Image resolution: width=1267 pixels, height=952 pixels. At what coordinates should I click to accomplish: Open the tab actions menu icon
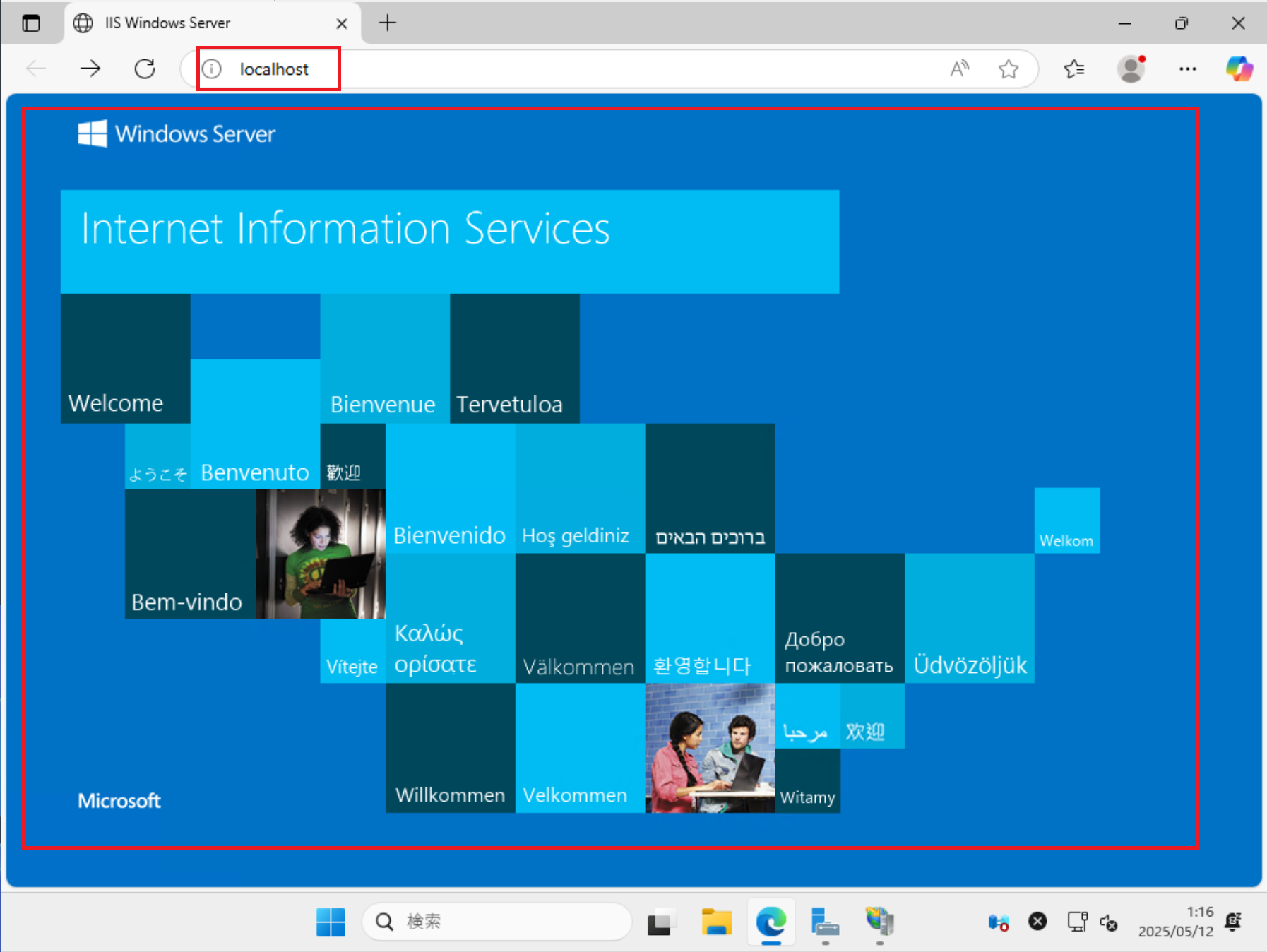tap(31, 23)
